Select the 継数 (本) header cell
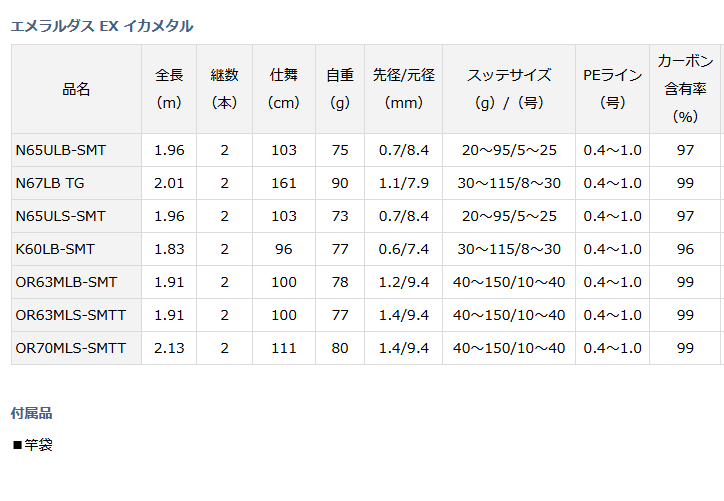Screen dimensions: 724x501 point(224,89)
